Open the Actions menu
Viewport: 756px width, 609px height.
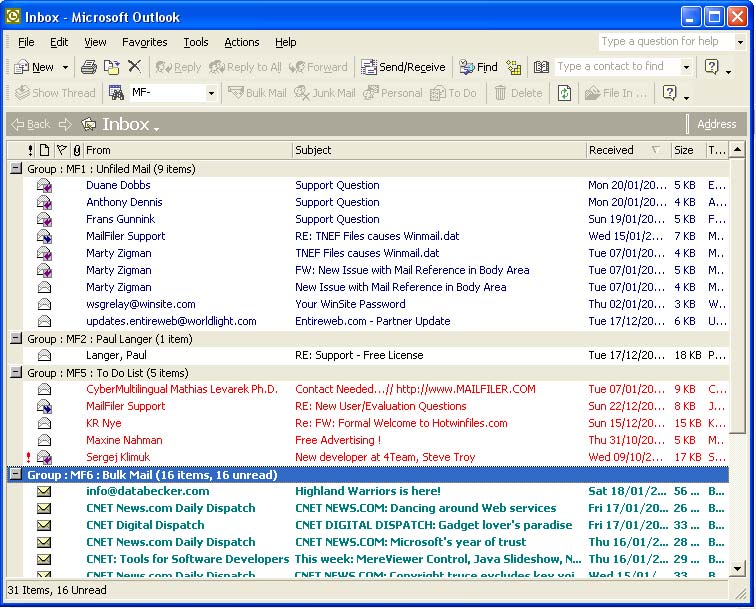(242, 42)
